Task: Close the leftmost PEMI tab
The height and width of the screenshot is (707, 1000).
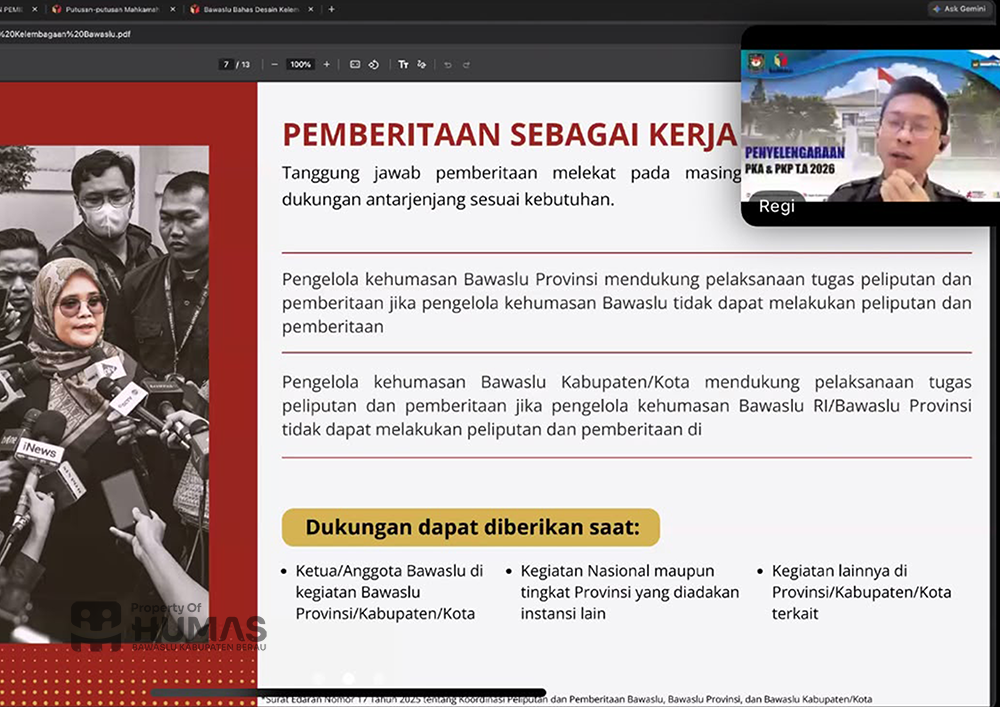Action: point(34,10)
